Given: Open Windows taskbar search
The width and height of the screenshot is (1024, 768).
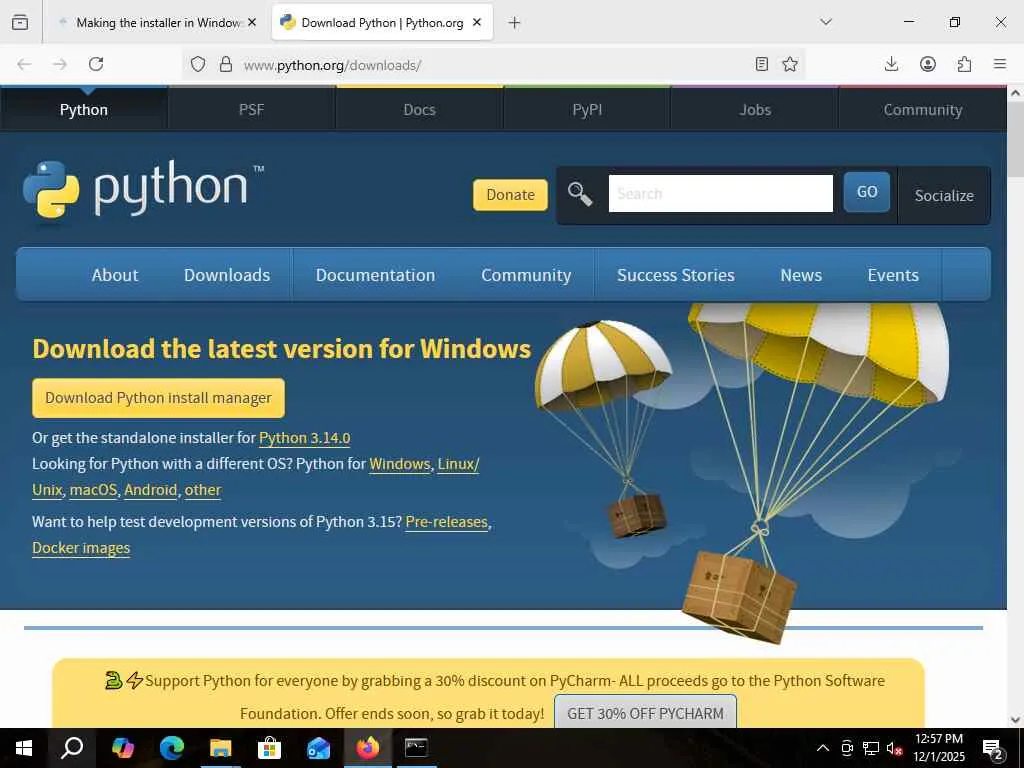Looking at the screenshot, I should coord(72,748).
